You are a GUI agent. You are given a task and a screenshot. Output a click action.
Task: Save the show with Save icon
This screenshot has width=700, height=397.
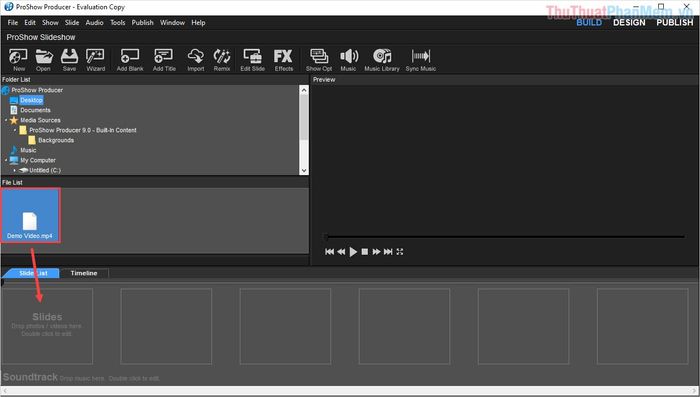(x=69, y=60)
